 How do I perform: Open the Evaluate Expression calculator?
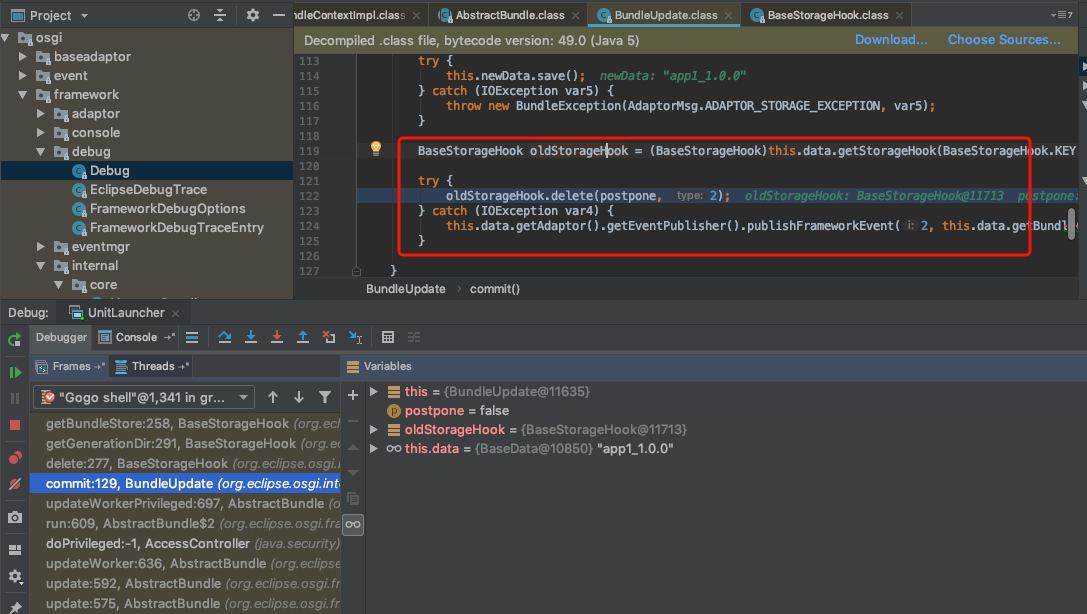point(388,337)
